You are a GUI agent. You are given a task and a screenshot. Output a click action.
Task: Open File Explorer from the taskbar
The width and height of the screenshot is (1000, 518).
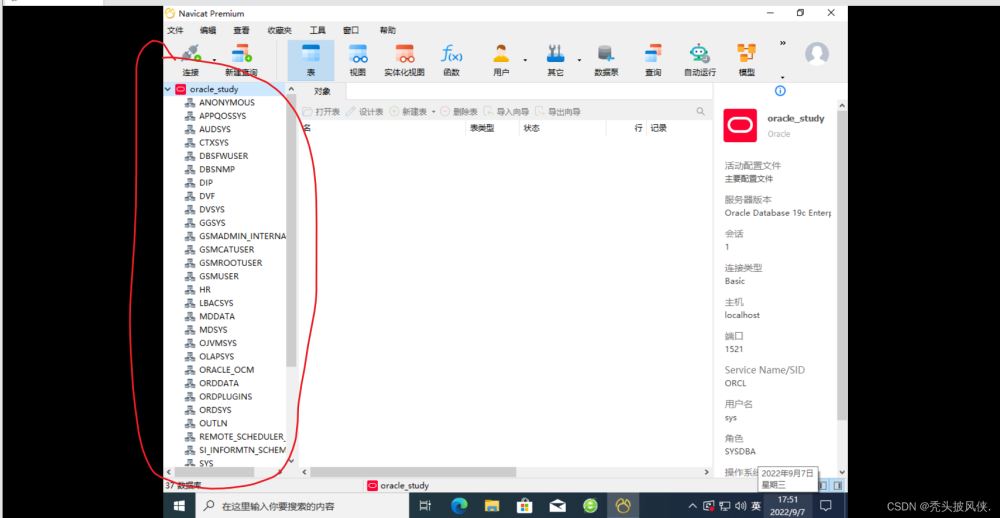pos(492,506)
